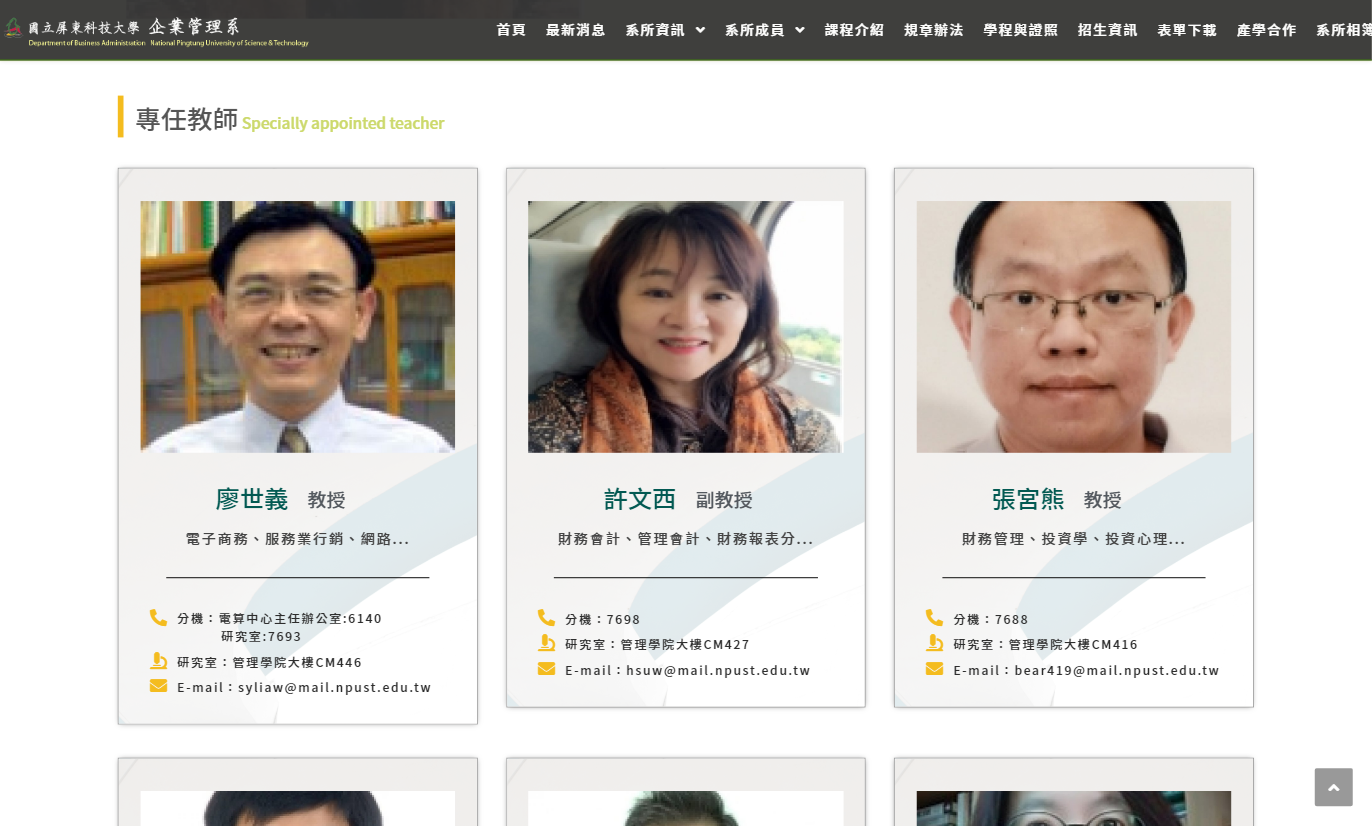Click the university logo in the header
This screenshot has width=1372, height=826.
coord(157,31)
